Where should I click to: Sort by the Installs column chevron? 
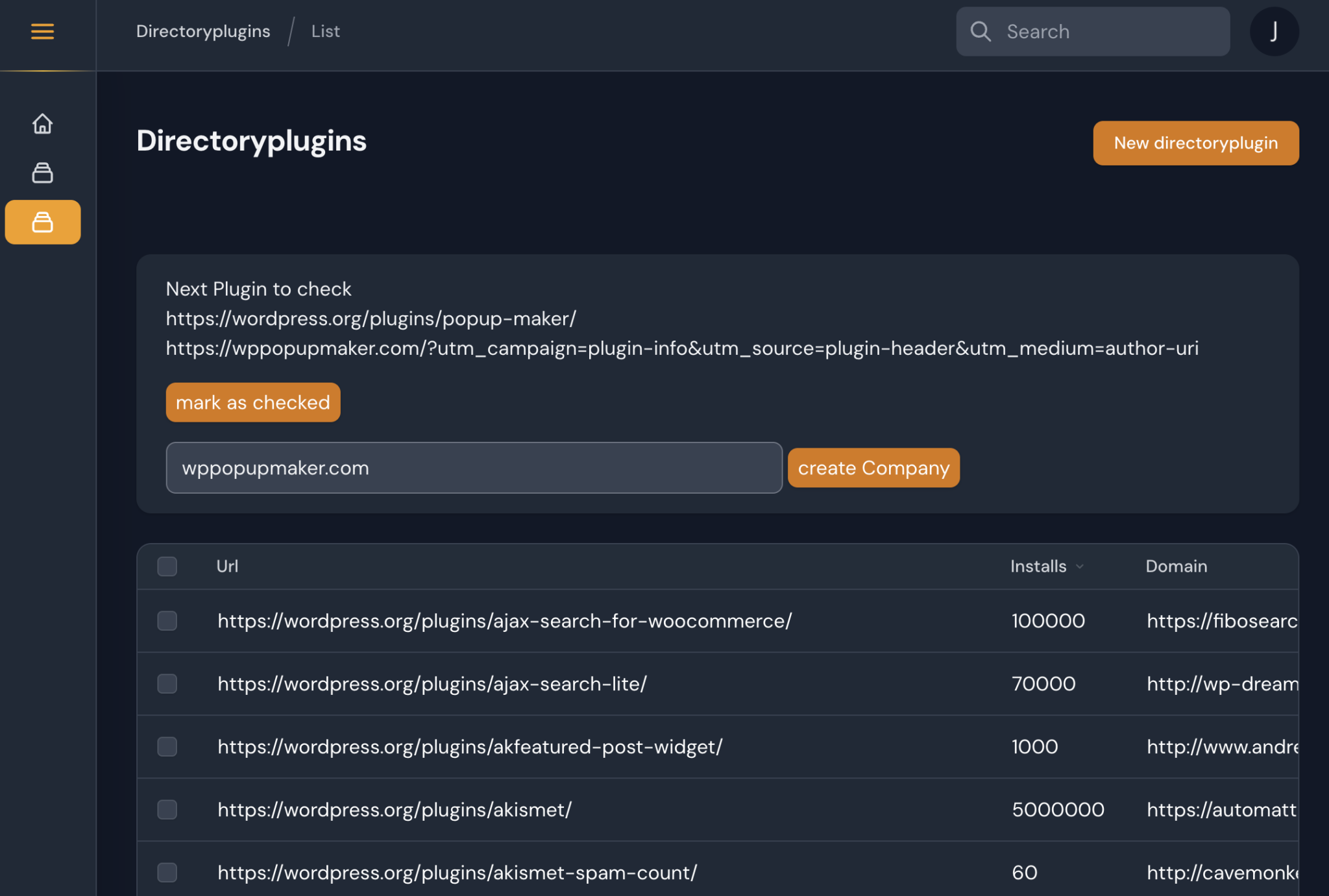click(1079, 566)
